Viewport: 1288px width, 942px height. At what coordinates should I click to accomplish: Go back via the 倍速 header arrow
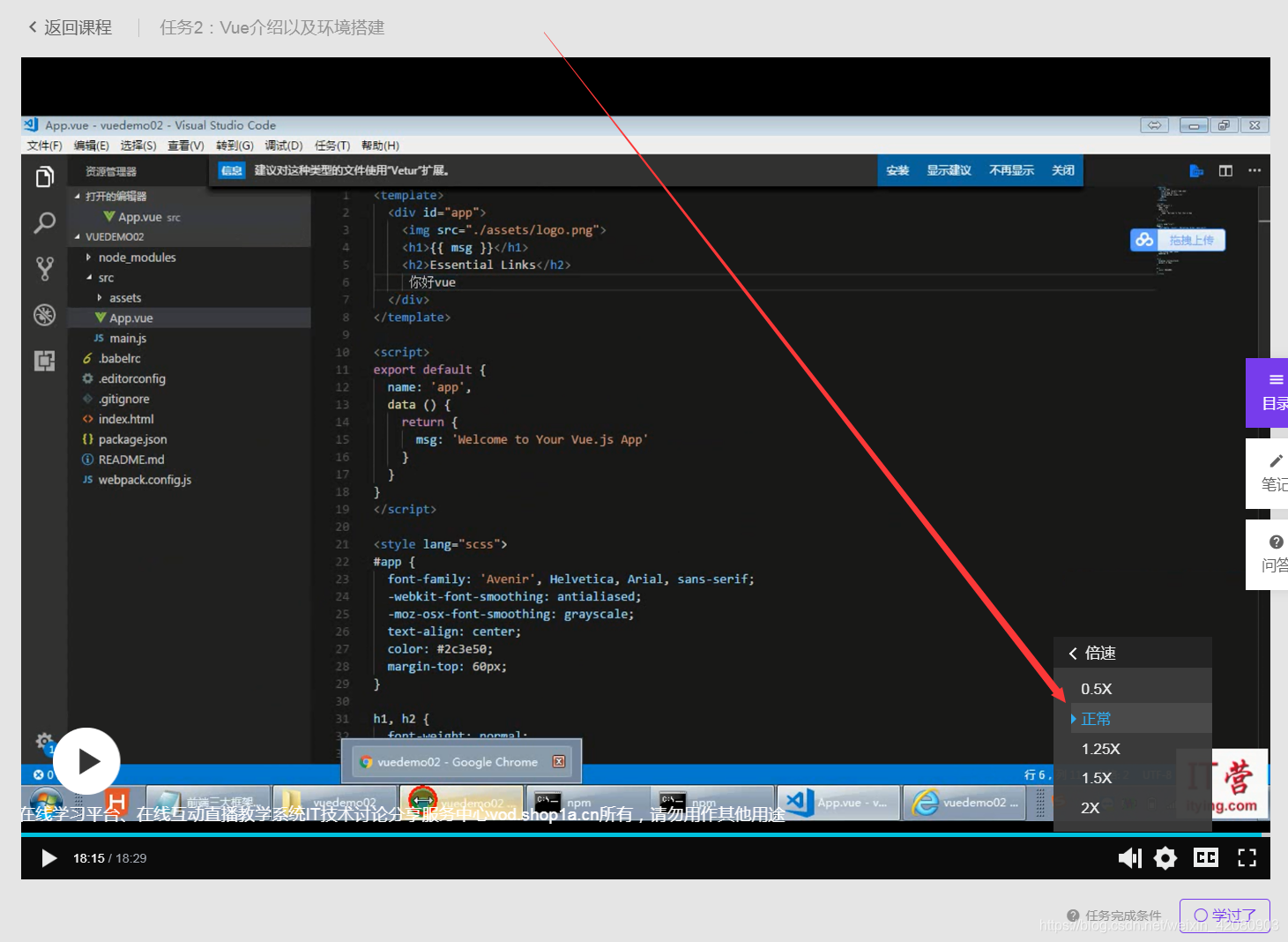(1073, 653)
